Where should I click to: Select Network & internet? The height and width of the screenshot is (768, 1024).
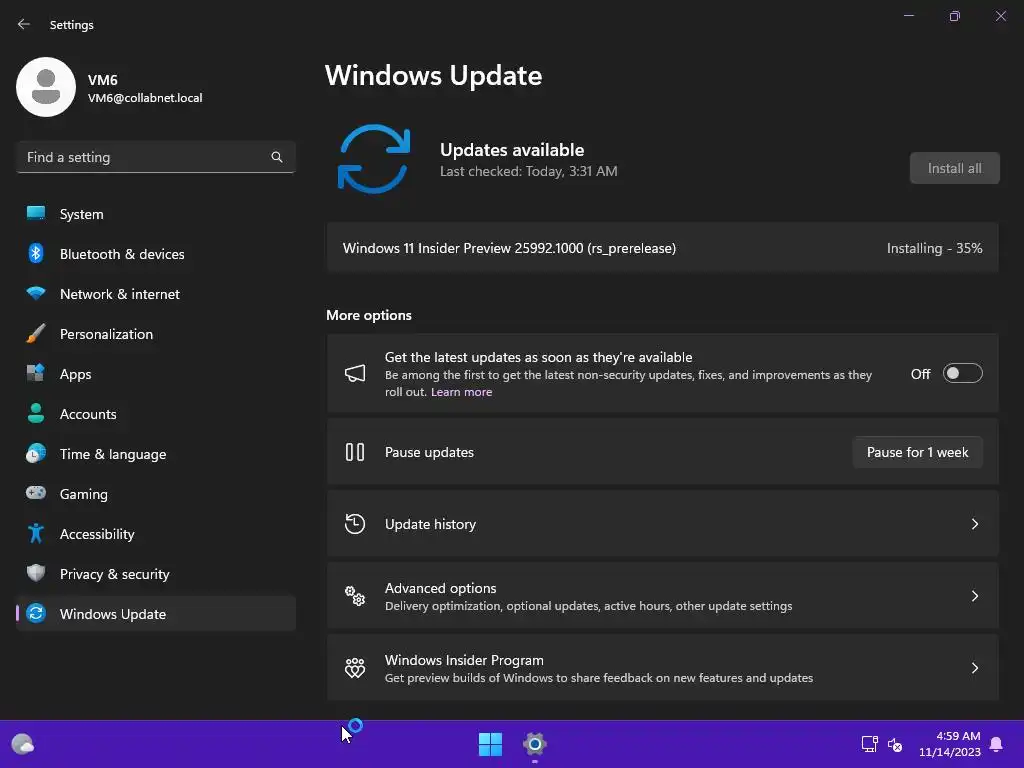(155, 294)
